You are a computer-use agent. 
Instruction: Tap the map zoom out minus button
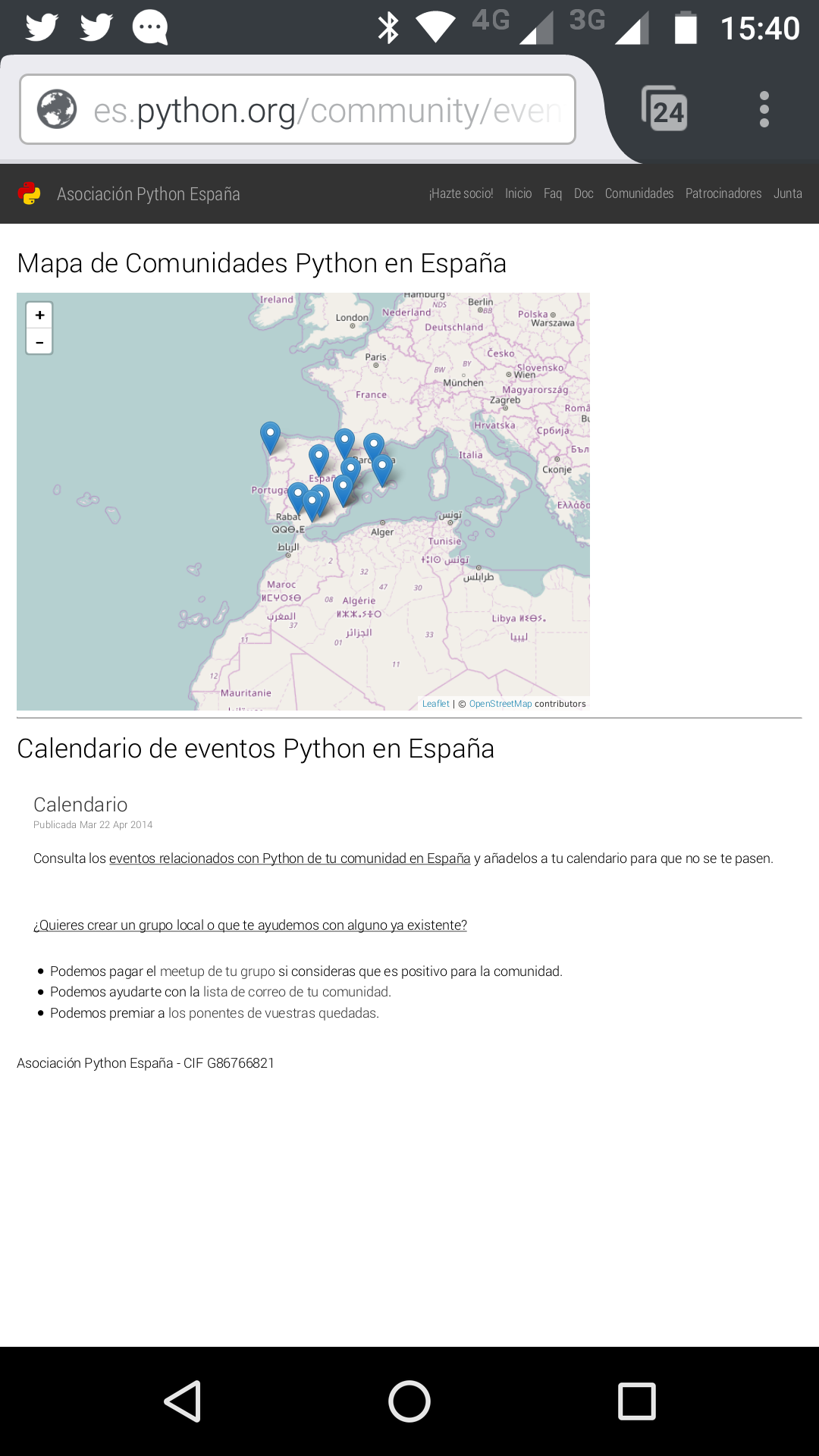coord(39,342)
